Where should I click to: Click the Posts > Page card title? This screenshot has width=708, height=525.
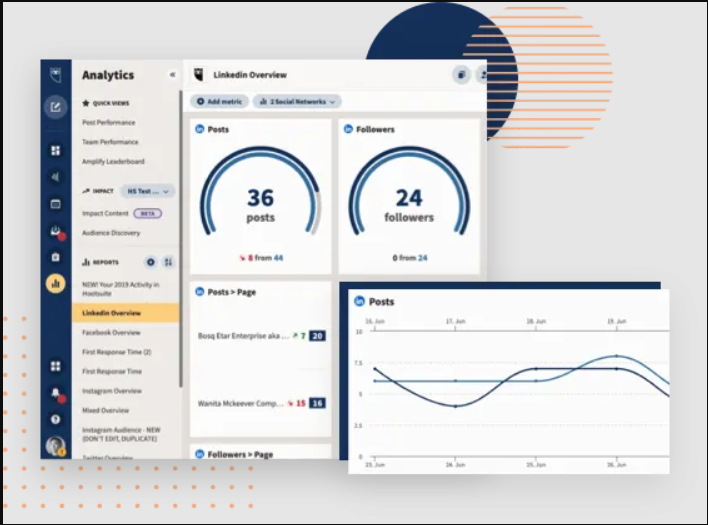232,292
